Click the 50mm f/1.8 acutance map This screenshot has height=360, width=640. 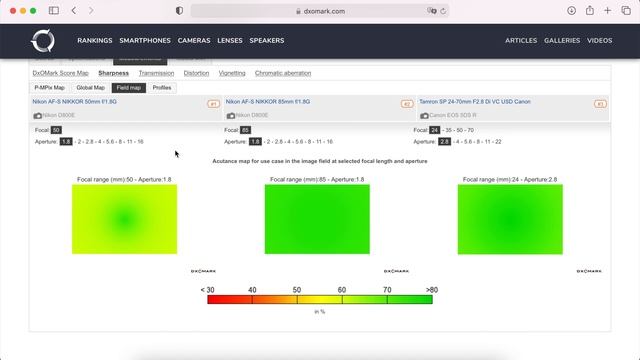pyautogui.click(x=124, y=219)
